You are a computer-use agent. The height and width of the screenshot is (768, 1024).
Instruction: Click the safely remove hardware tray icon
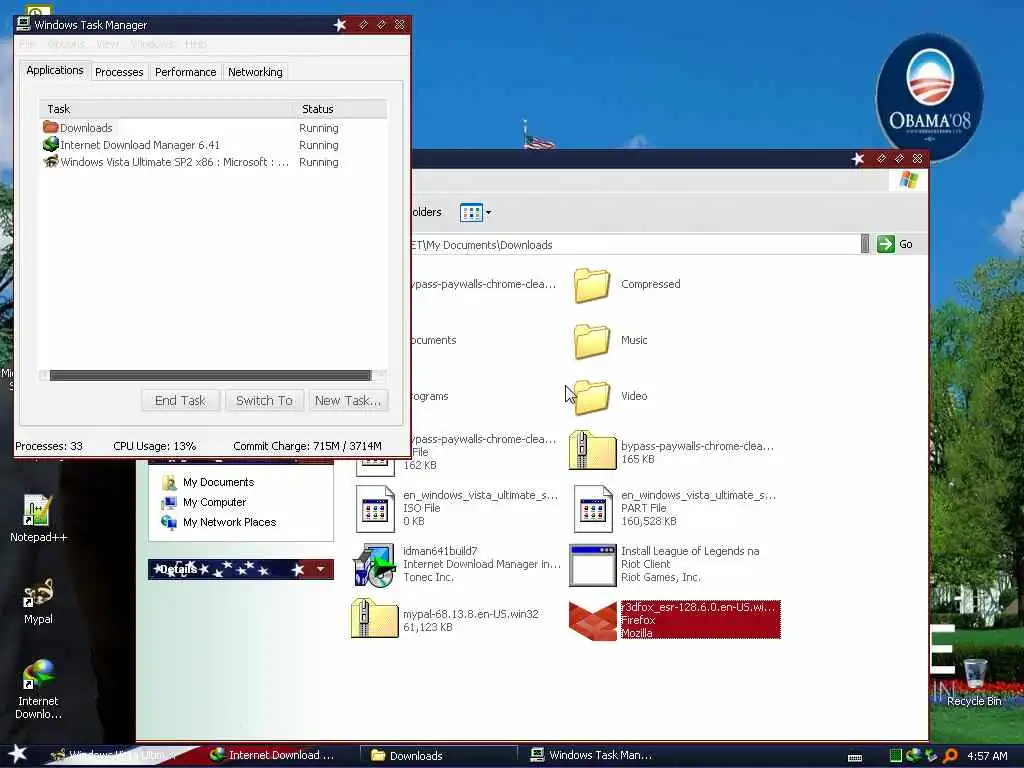932,756
